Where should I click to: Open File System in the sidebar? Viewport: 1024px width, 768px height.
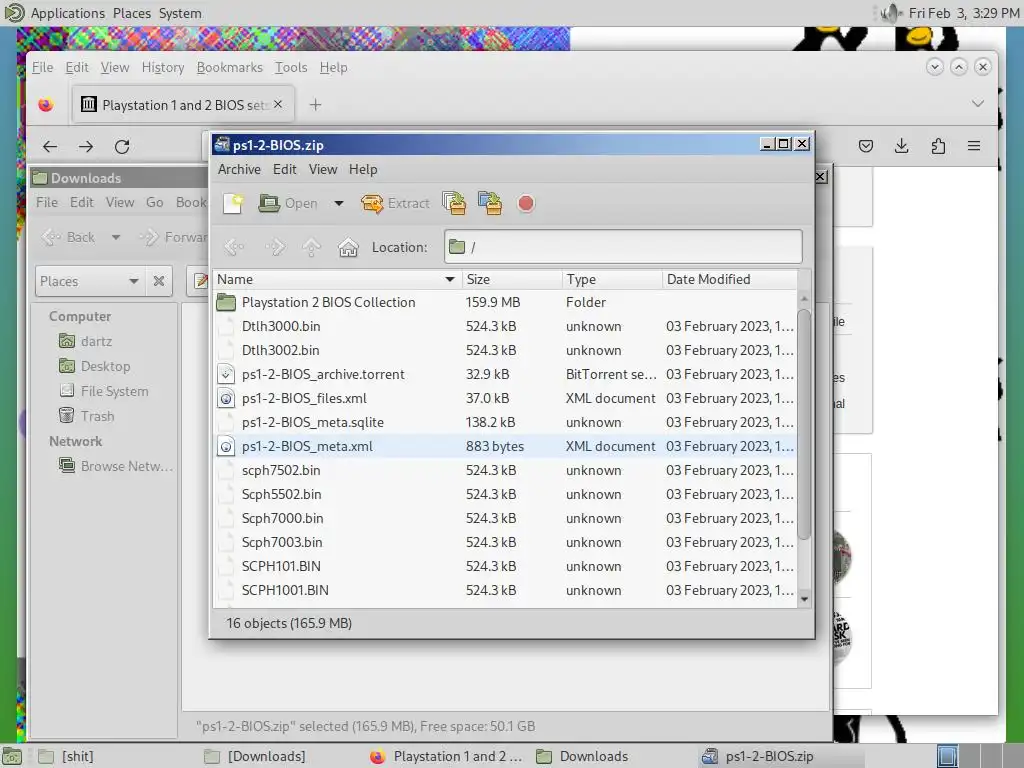(x=104, y=391)
